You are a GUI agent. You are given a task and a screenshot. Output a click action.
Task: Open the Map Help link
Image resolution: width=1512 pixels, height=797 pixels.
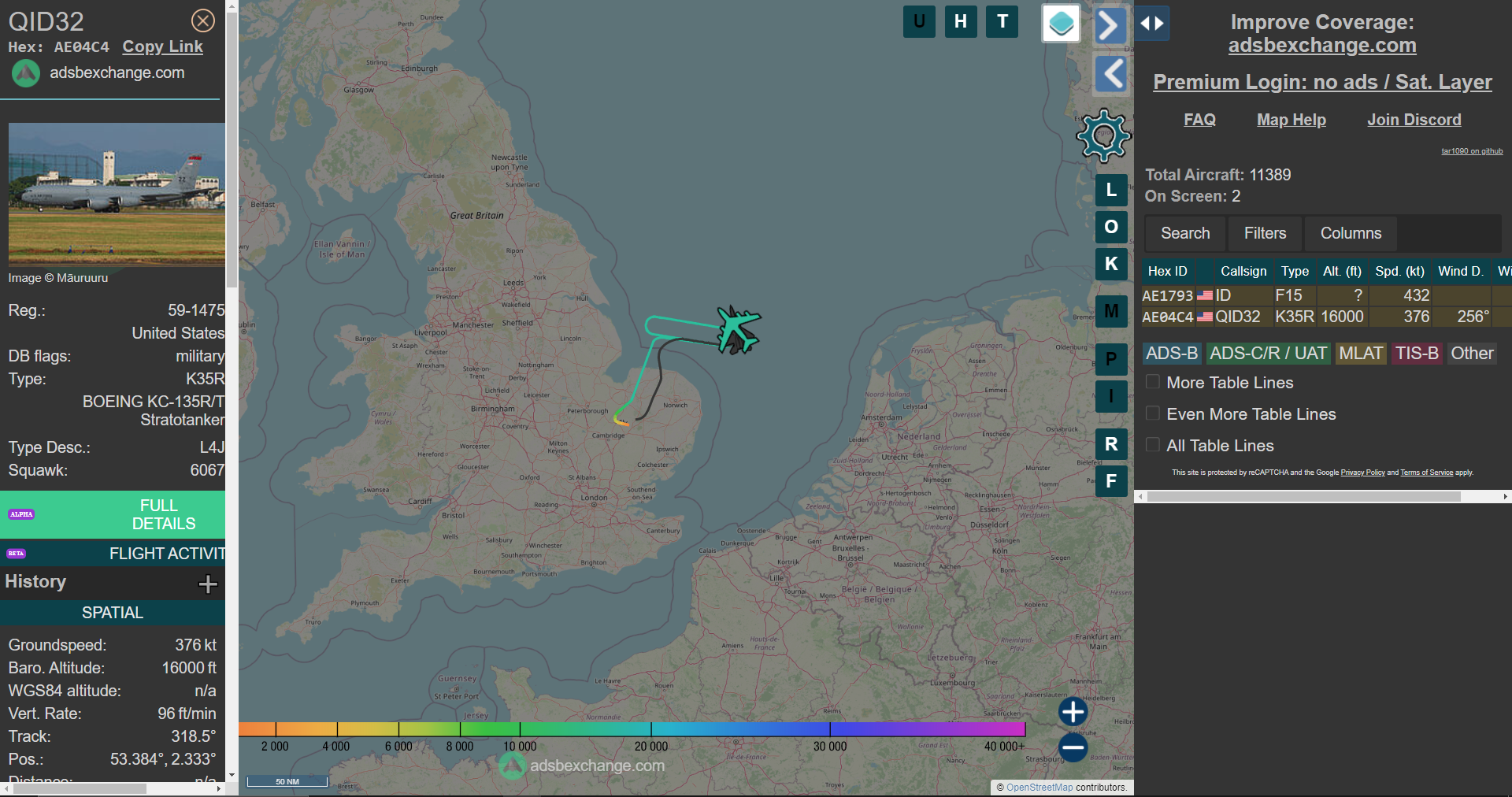[x=1291, y=120]
